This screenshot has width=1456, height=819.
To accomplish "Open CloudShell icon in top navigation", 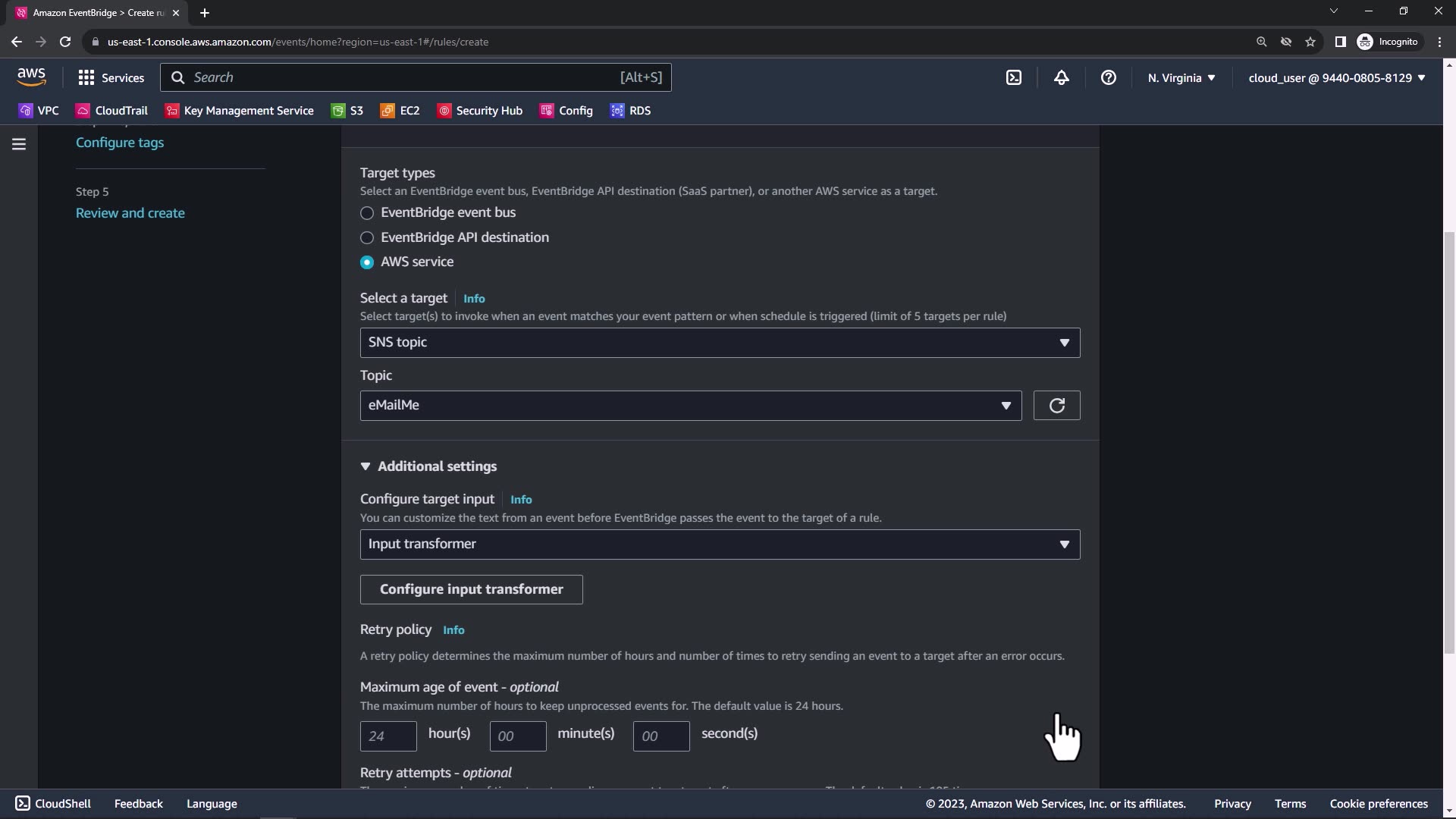I will click(1014, 77).
